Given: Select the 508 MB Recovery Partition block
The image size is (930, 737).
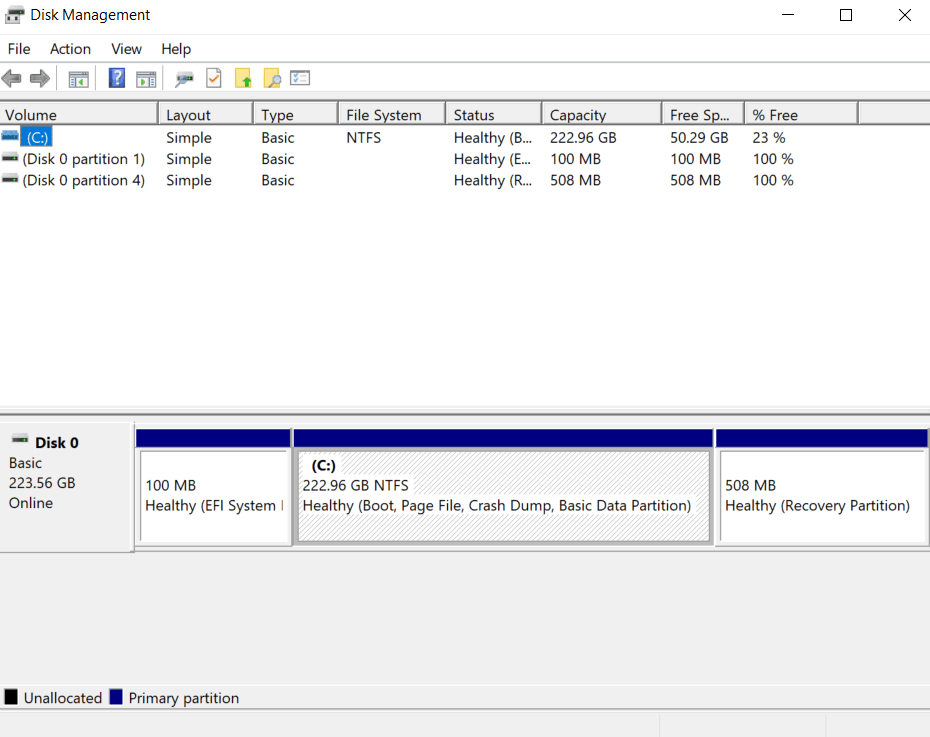Looking at the screenshot, I should pos(822,496).
